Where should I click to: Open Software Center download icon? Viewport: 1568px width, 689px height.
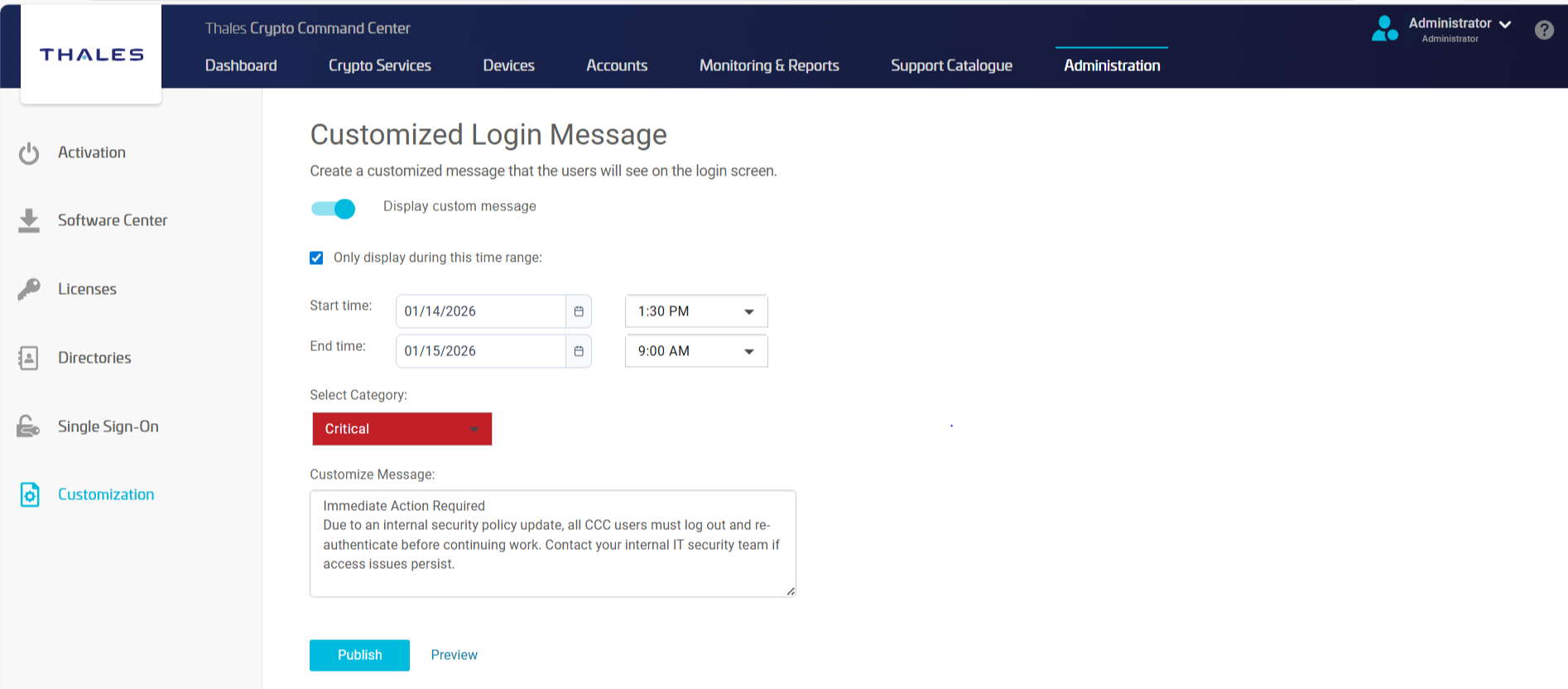(x=29, y=221)
